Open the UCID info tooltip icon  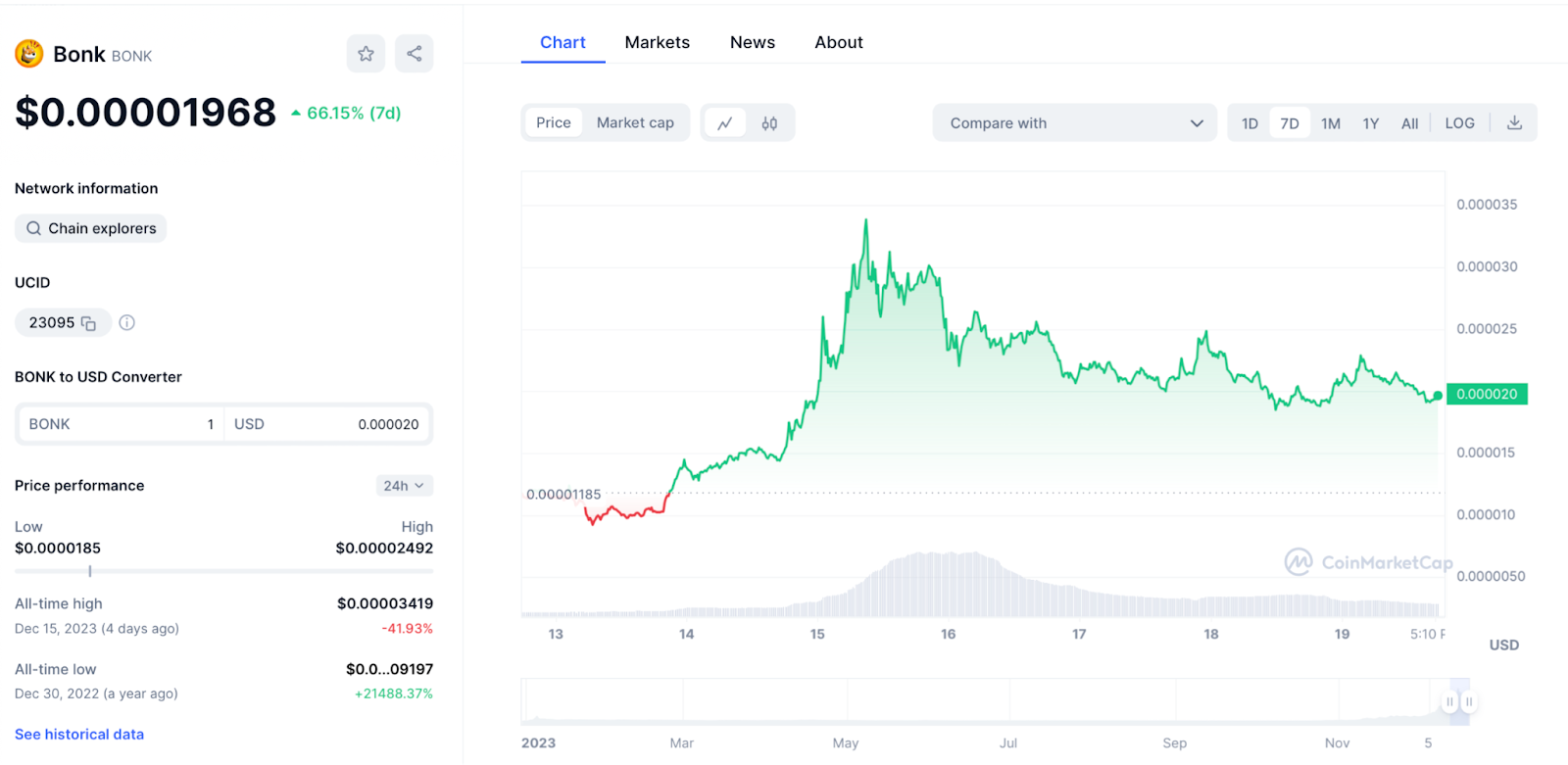(x=126, y=322)
